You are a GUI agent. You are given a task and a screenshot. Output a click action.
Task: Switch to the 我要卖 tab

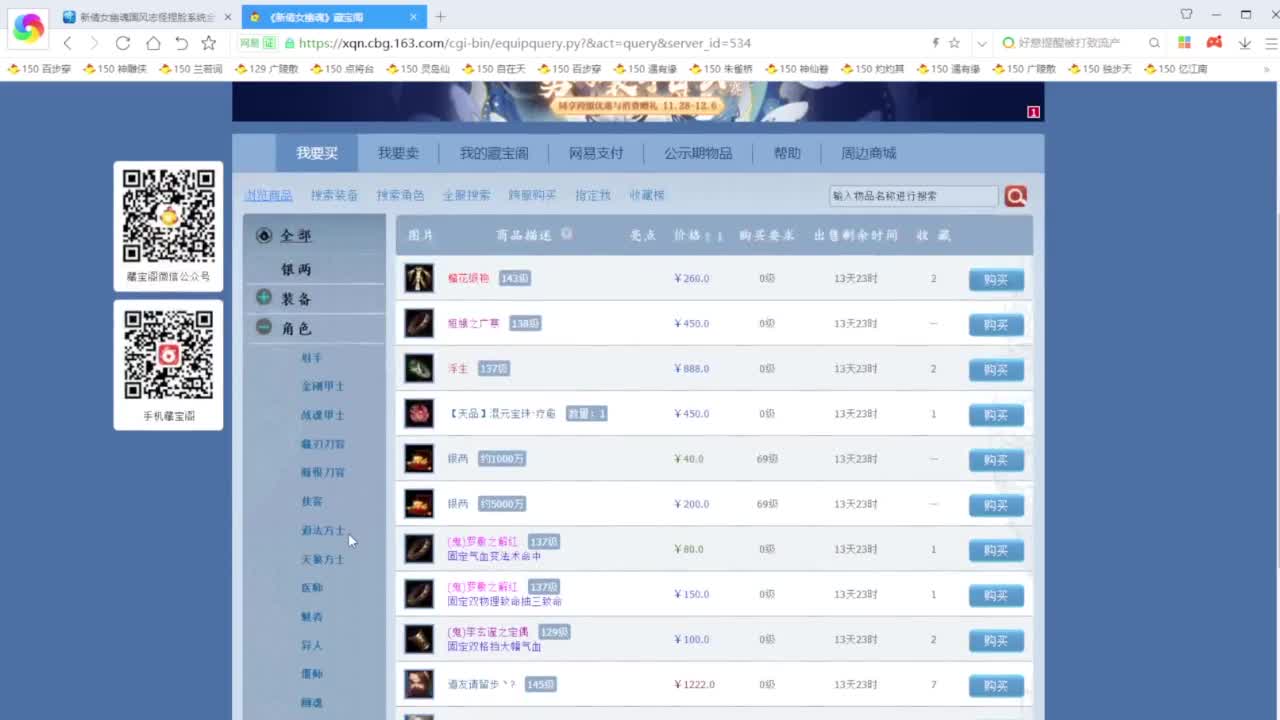[398, 153]
